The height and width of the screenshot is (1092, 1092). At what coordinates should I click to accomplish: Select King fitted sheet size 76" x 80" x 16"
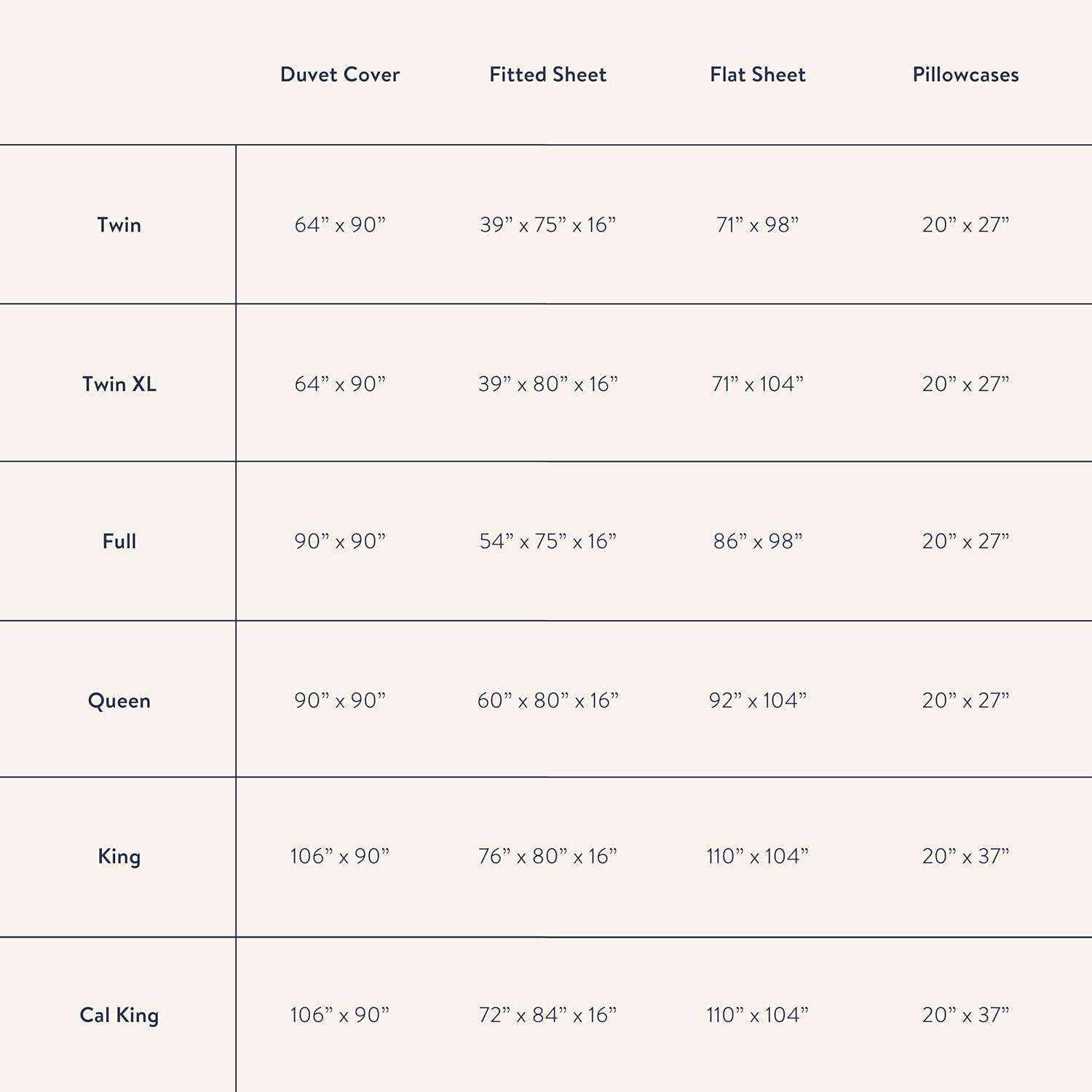(547, 856)
